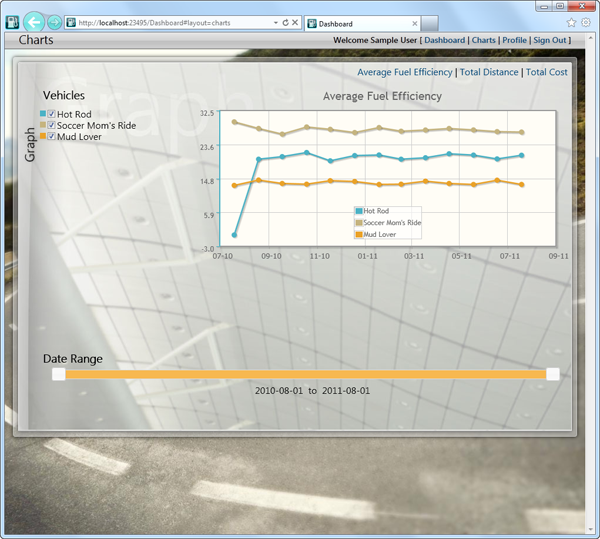The image size is (600, 539).
Task: Click the tan Soccer Mom's Ride swatch in Vehicles
Action: pyautogui.click(x=43, y=125)
